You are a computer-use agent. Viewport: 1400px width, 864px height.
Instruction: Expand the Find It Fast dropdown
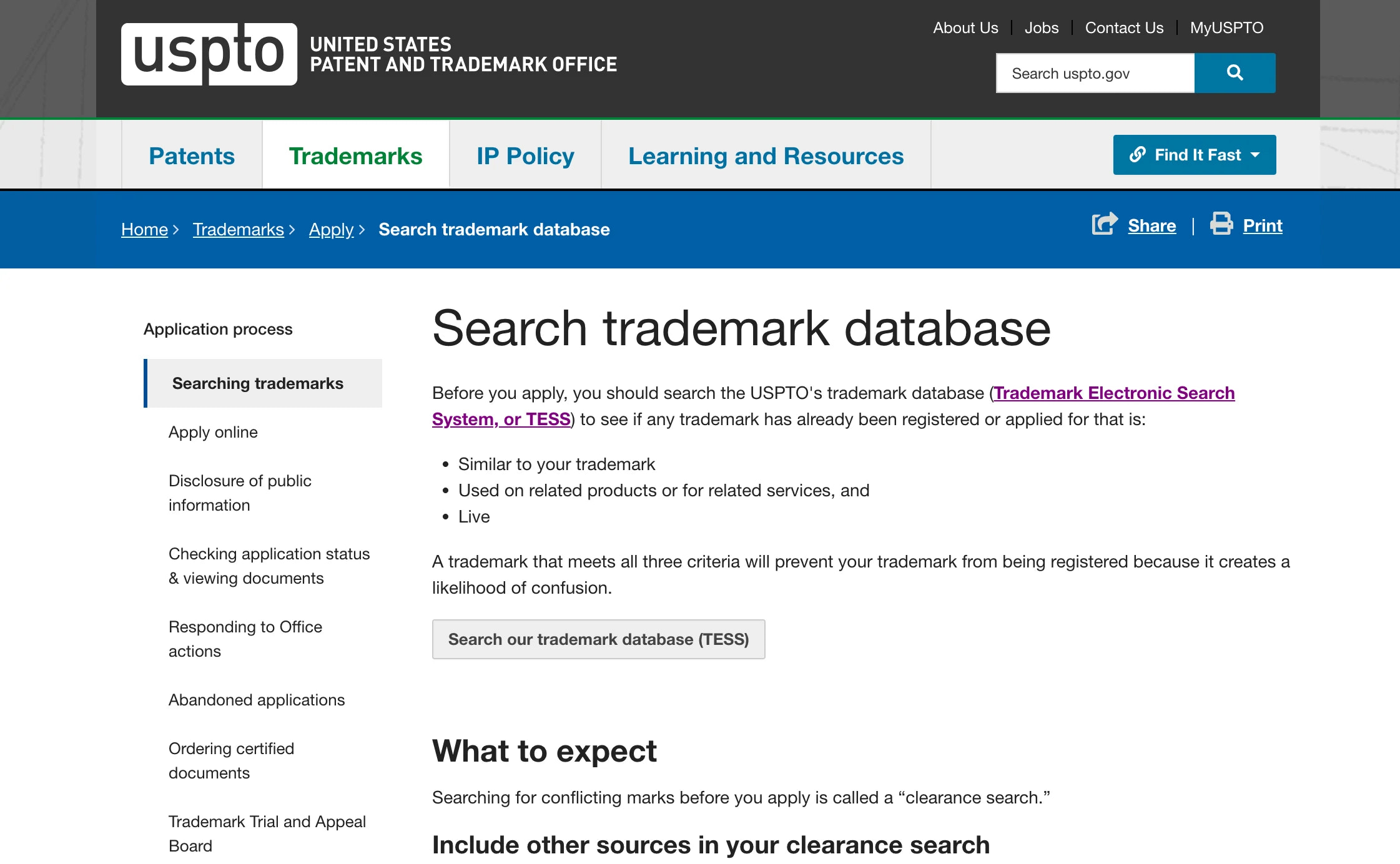[1255, 154]
